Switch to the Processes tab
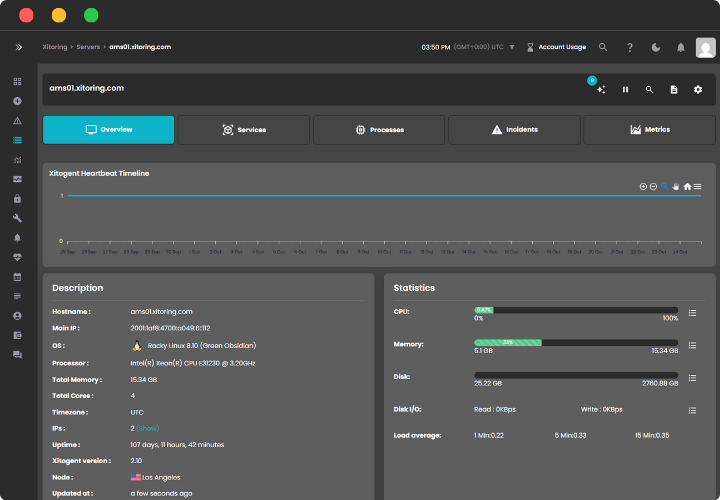This screenshot has height=500, width=720. (379, 130)
